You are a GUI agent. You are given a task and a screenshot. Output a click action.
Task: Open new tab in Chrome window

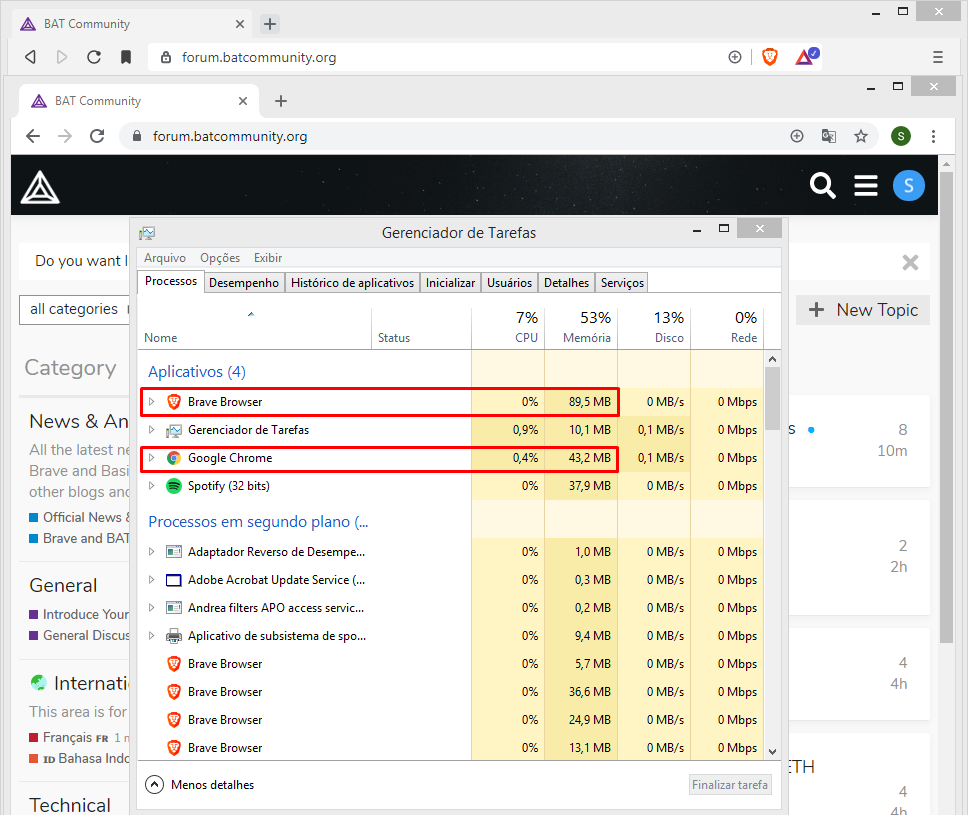[x=281, y=101]
